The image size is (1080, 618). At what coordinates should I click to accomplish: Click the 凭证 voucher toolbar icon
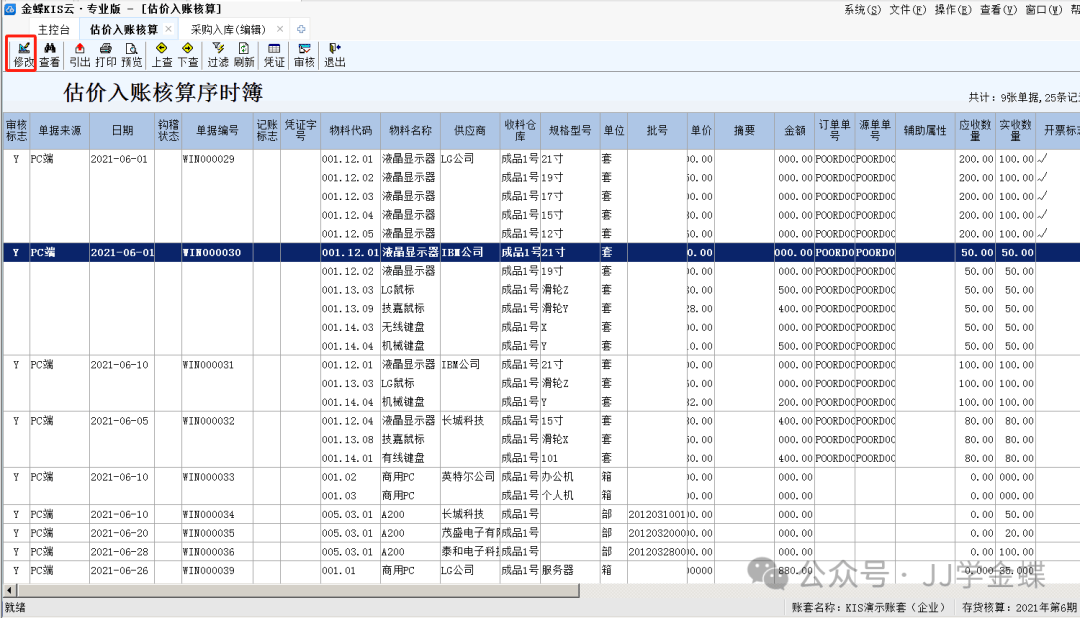[x=274, y=54]
